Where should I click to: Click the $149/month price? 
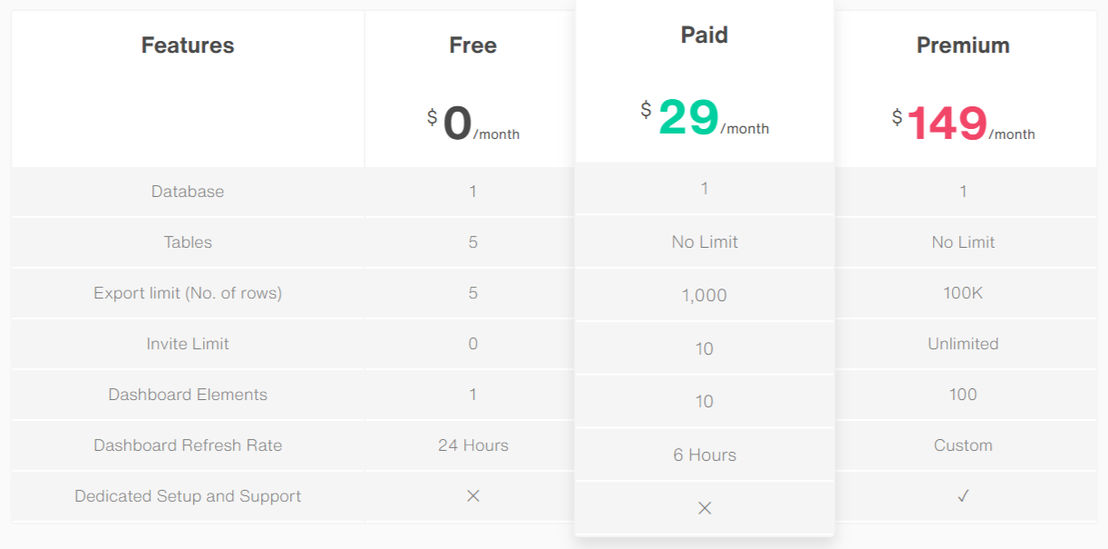click(962, 124)
